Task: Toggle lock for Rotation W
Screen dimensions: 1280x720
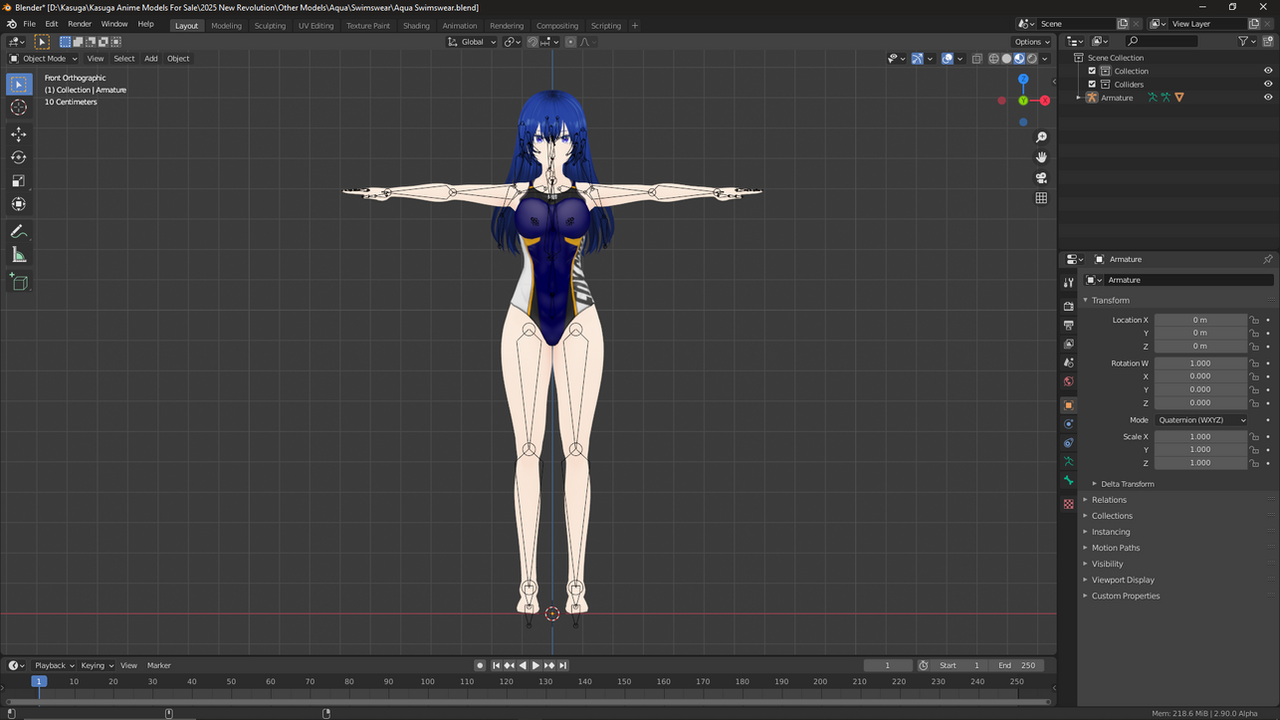Action: coord(1255,363)
